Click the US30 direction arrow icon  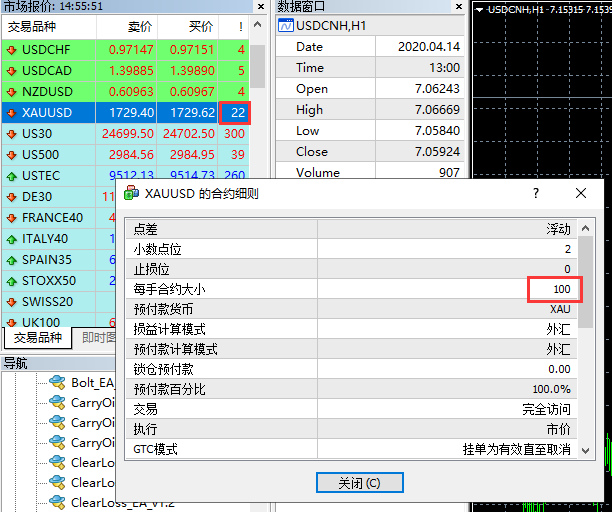(x=12, y=134)
